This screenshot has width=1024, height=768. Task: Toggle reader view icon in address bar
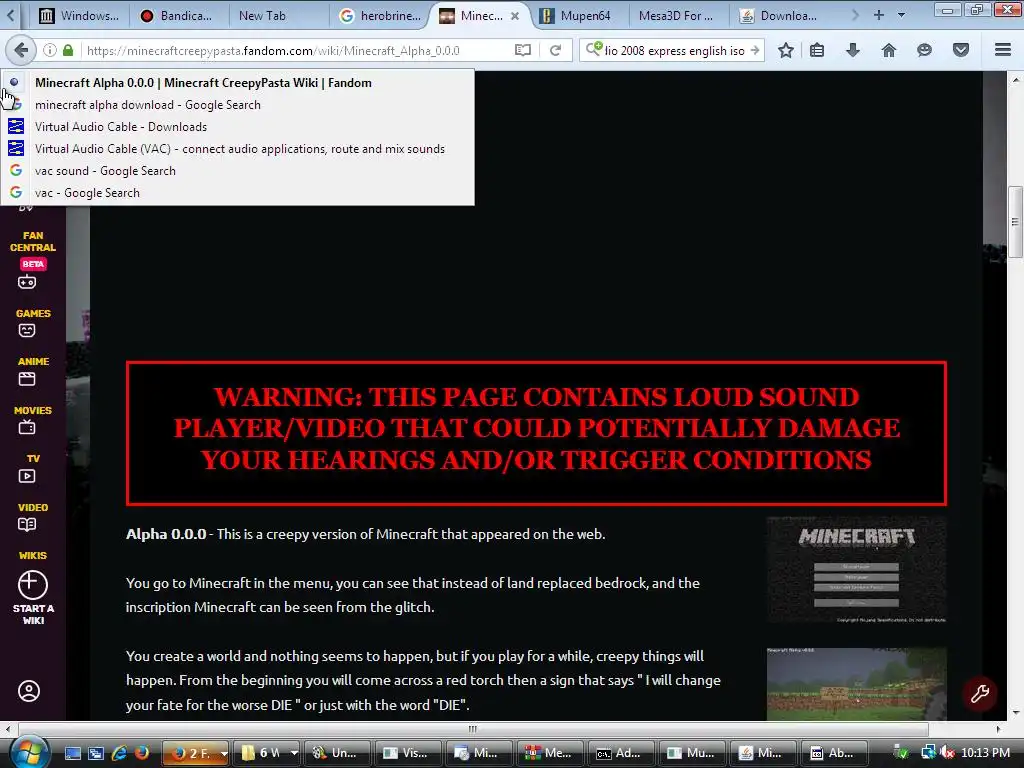[x=522, y=50]
